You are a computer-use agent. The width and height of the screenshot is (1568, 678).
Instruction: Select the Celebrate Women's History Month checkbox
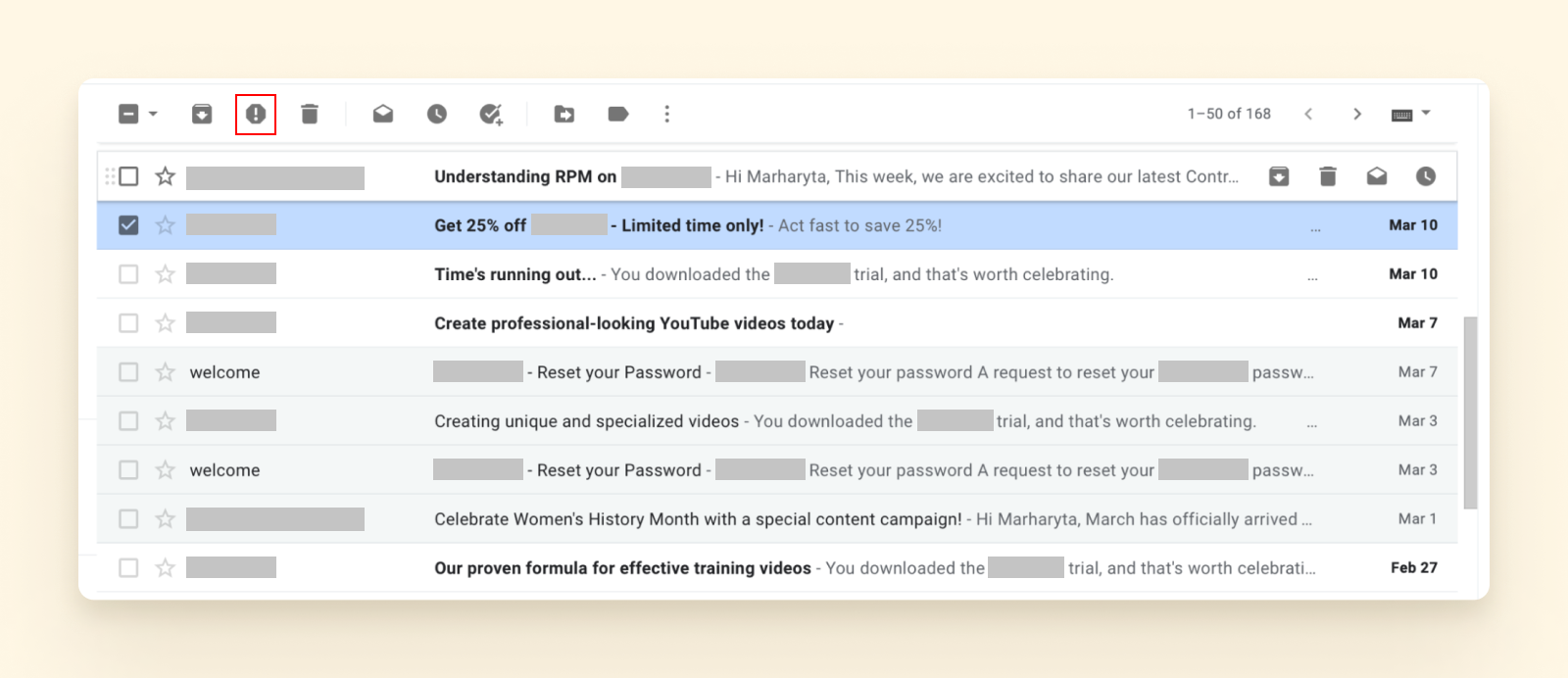tap(128, 519)
